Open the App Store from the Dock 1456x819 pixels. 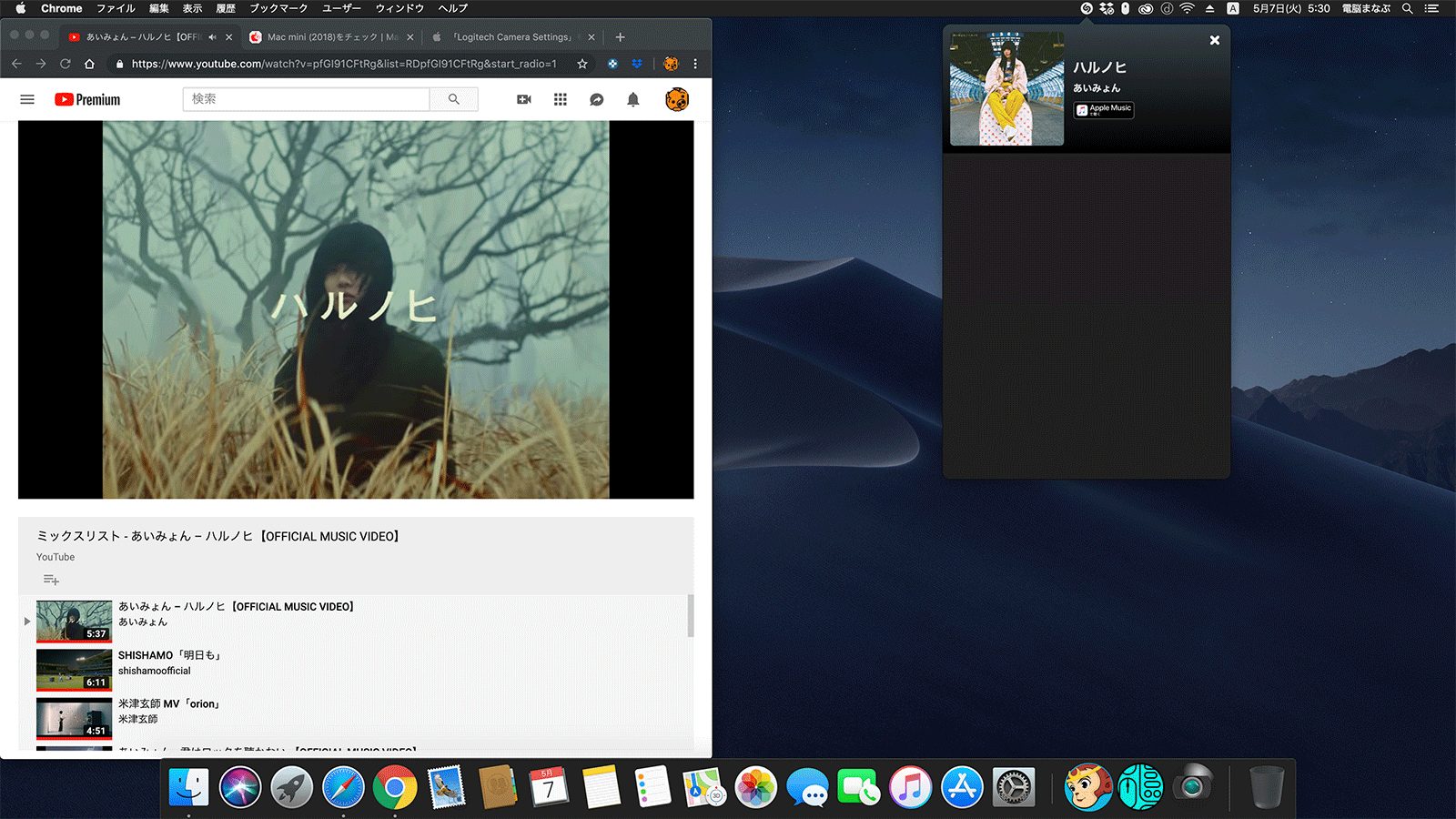pos(962,787)
